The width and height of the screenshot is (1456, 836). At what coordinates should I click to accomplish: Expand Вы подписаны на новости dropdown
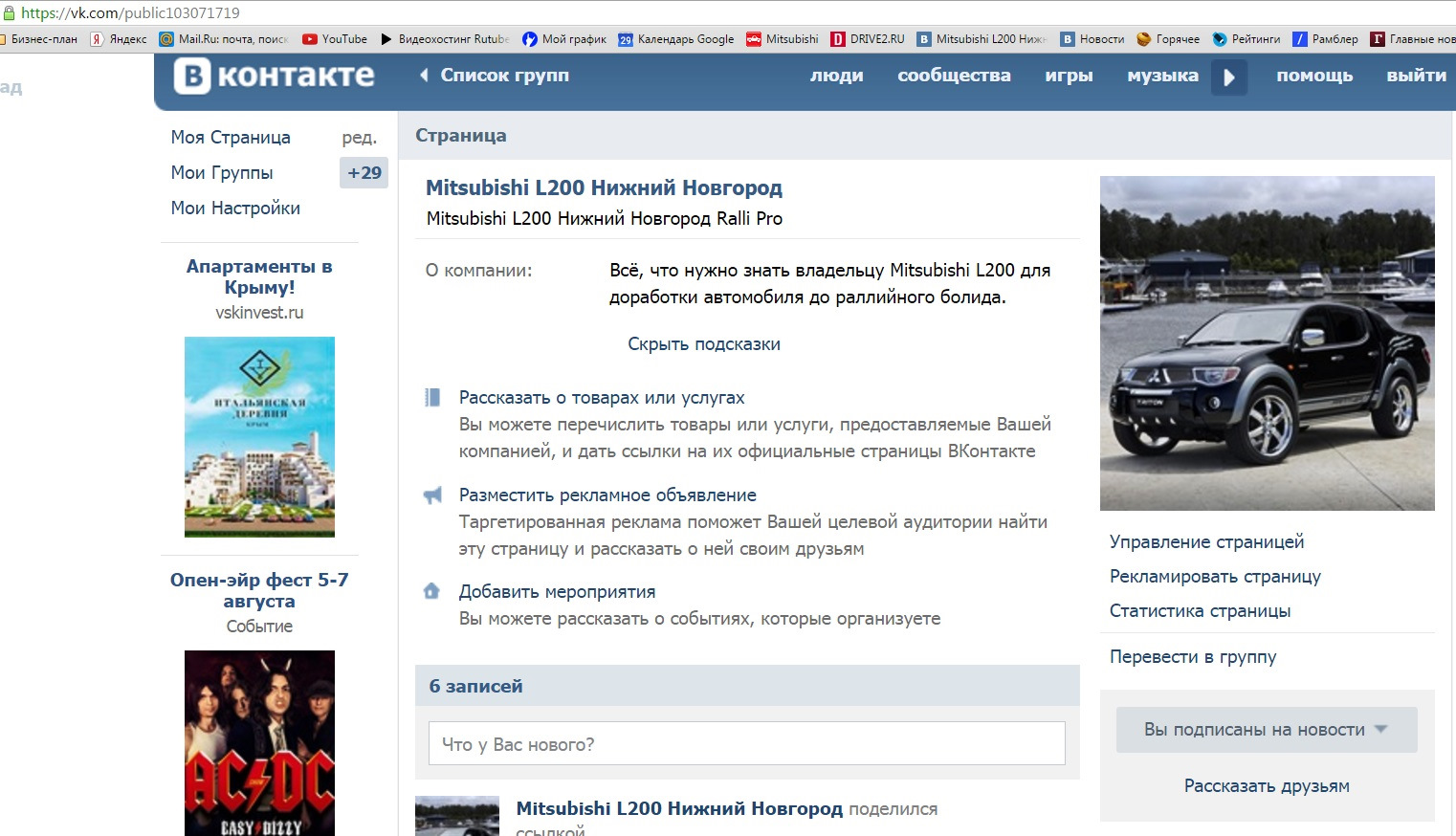1267,730
